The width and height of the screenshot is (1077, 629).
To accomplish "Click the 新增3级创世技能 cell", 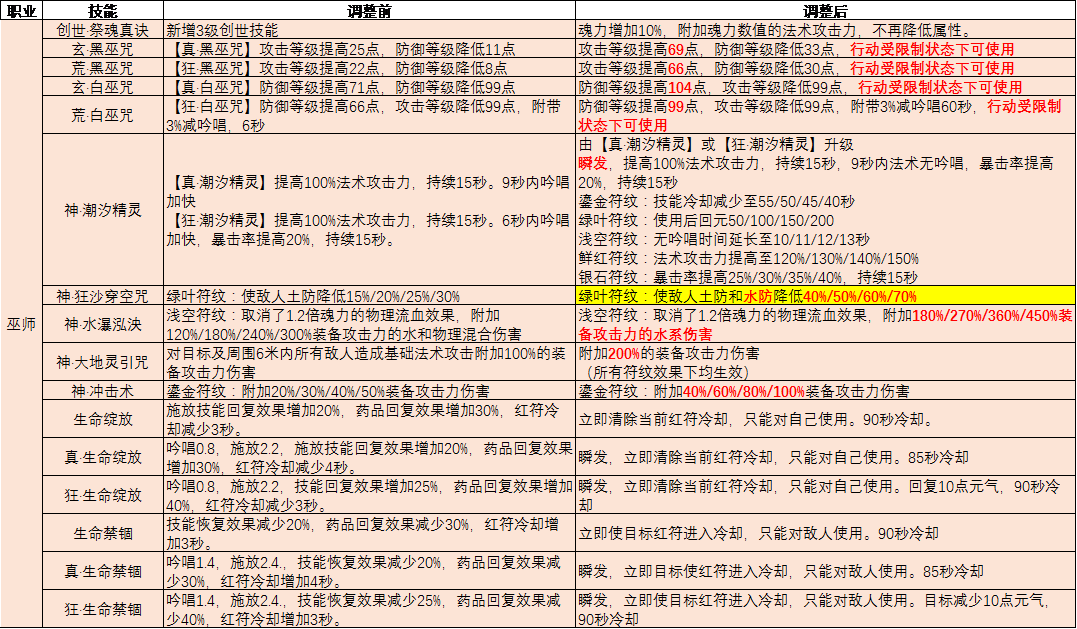I will coord(370,30).
